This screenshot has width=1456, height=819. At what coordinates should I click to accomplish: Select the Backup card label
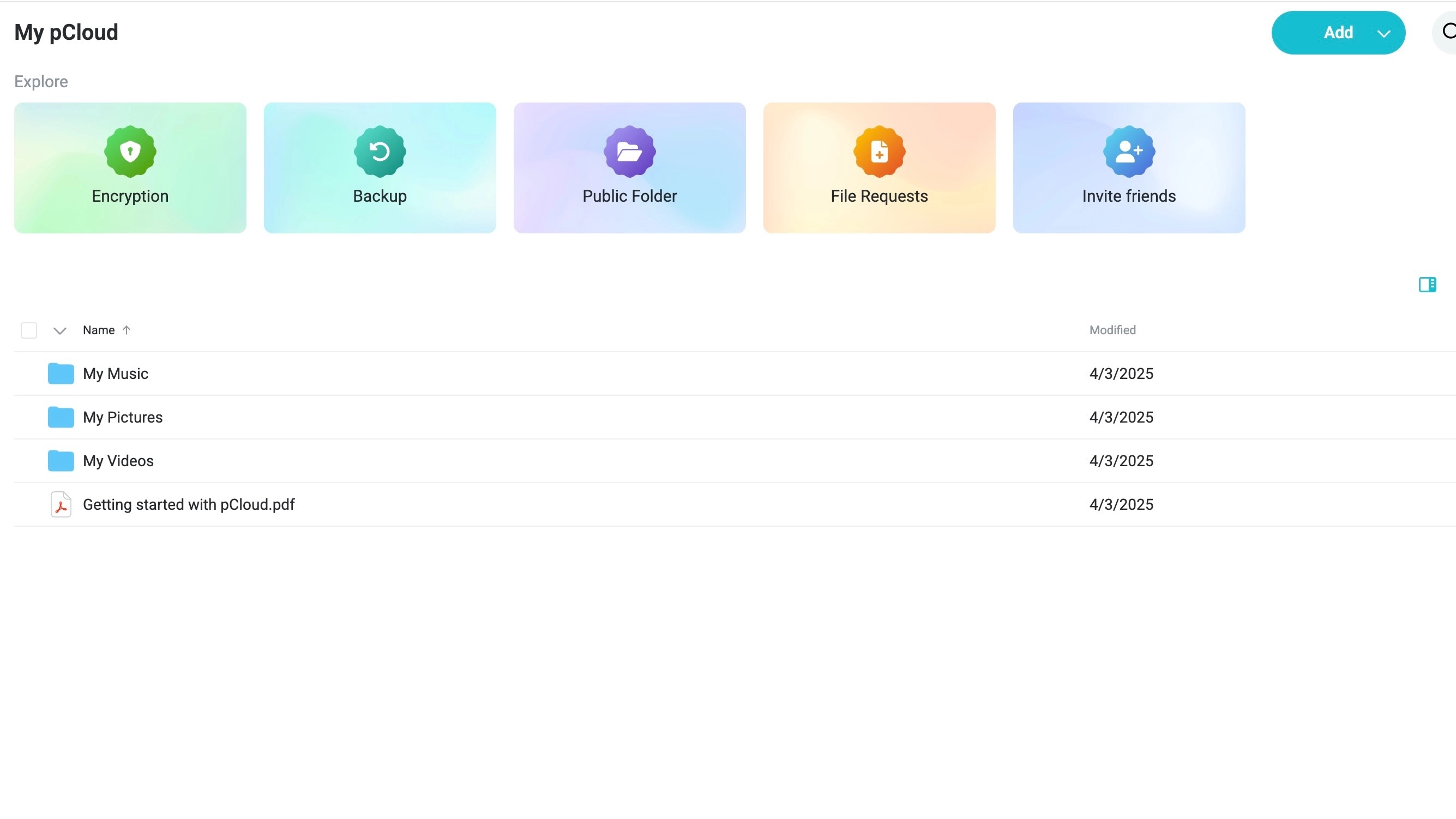pyautogui.click(x=380, y=196)
